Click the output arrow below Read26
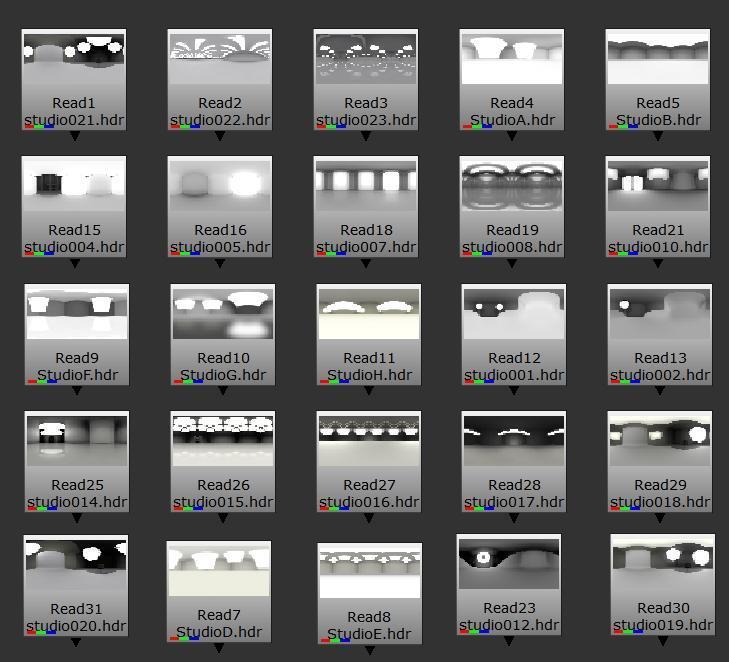This screenshot has width=729, height=662. tap(223, 517)
